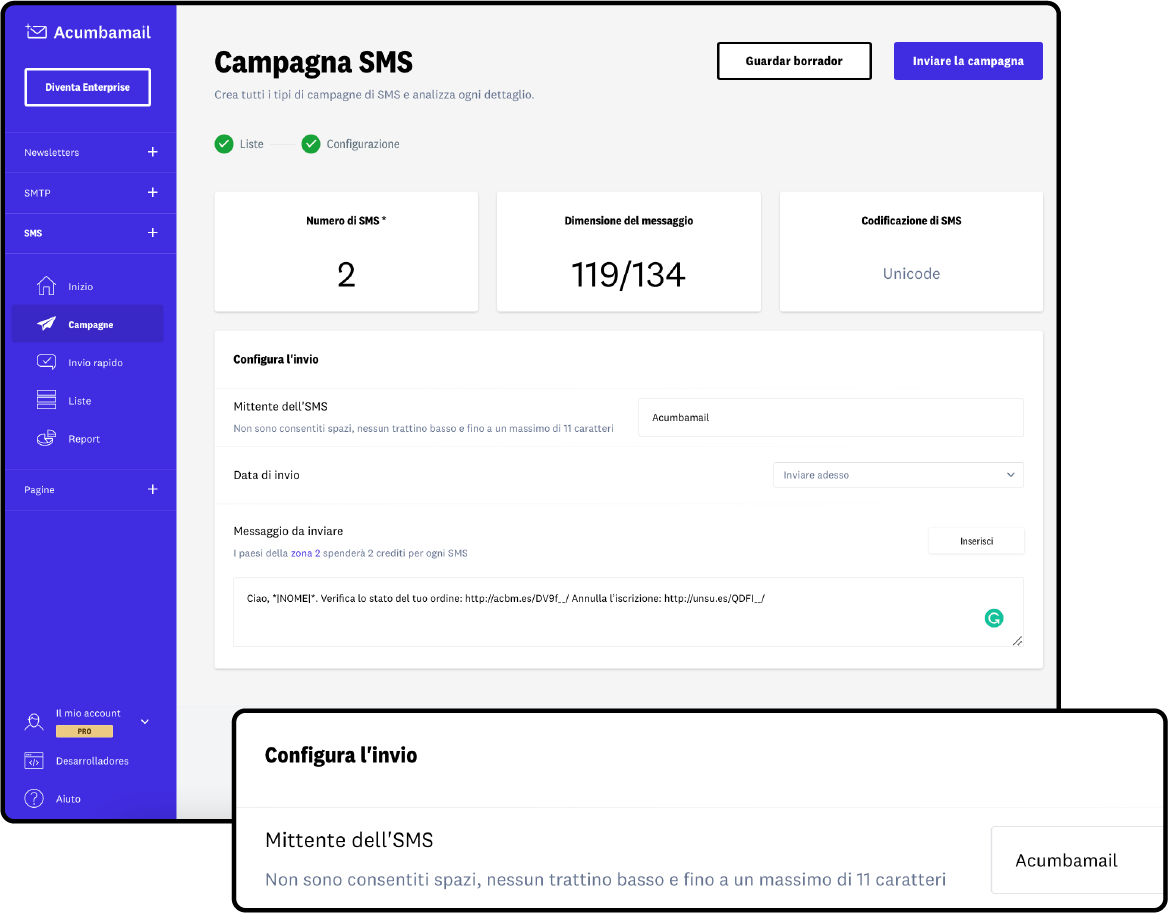Expand the SMTP section
Screen dimensions: 1168x913
coord(152,192)
